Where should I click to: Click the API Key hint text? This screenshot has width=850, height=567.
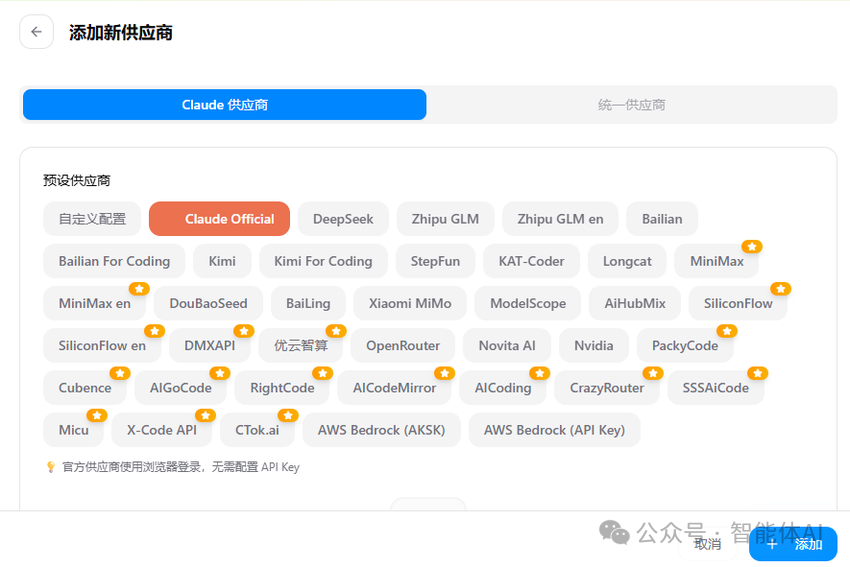coord(181,467)
